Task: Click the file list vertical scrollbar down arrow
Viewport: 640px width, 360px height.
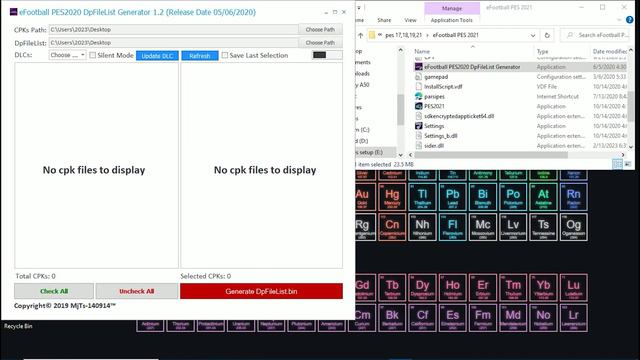Action: 631,147
